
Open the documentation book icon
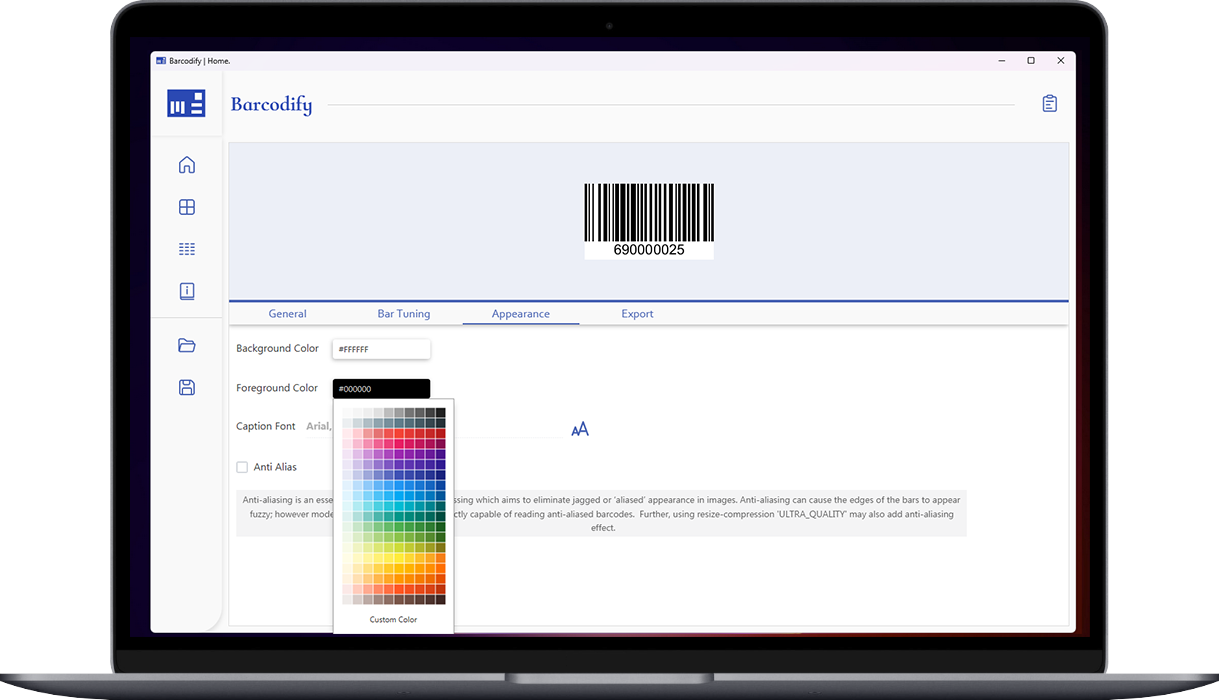[187, 290]
